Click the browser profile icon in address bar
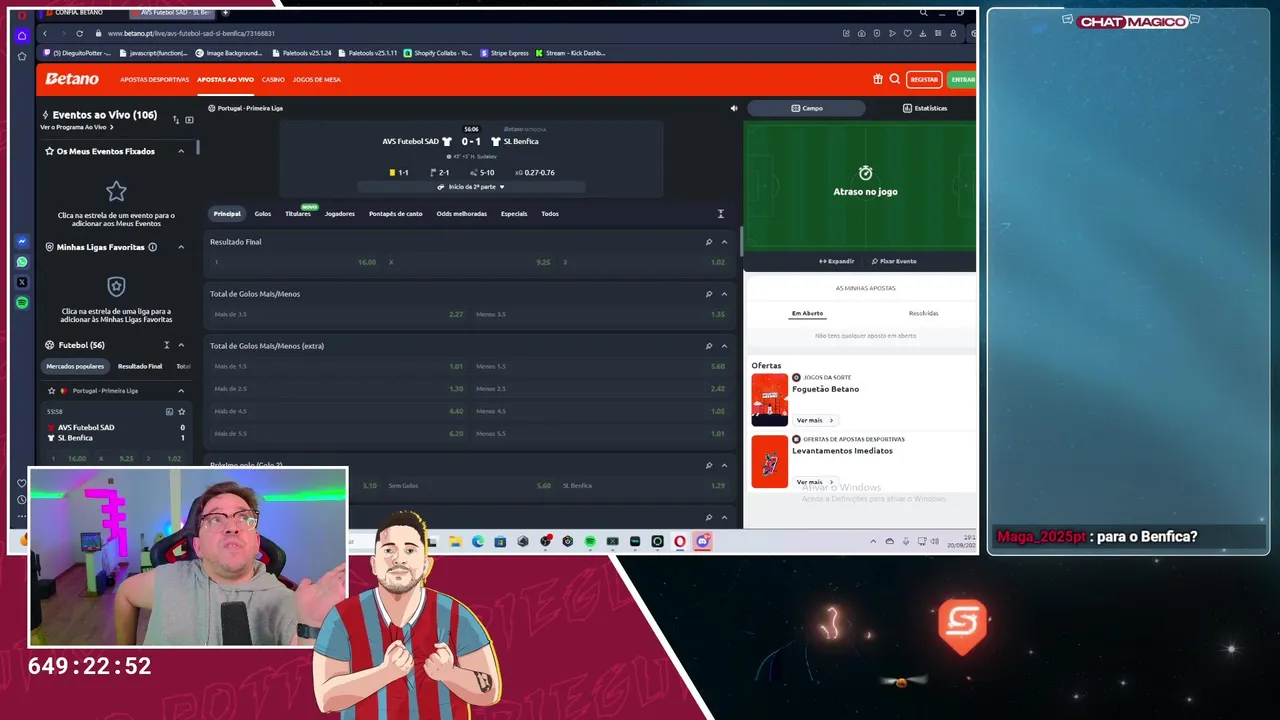The image size is (1280, 720). pyautogui.click(x=954, y=33)
